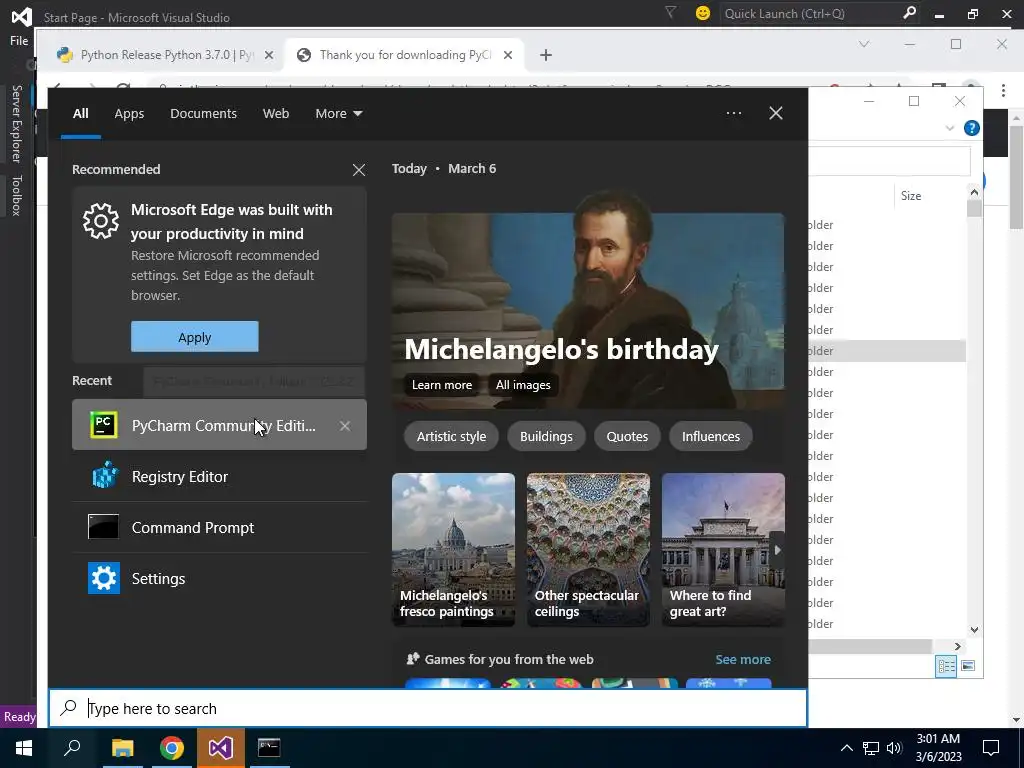Expand the More filter dropdown
The width and height of the screenshot is (1024, 768).
[x=338, y=114]
